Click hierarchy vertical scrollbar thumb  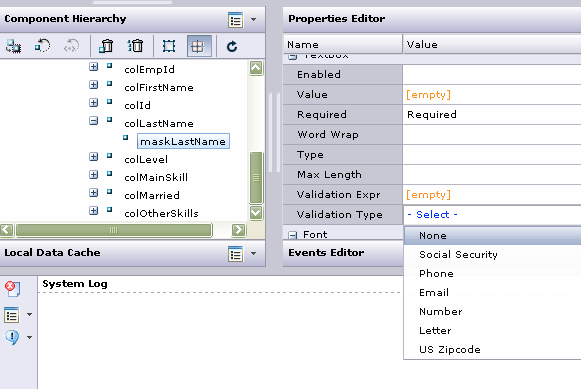tap(256, 177)
